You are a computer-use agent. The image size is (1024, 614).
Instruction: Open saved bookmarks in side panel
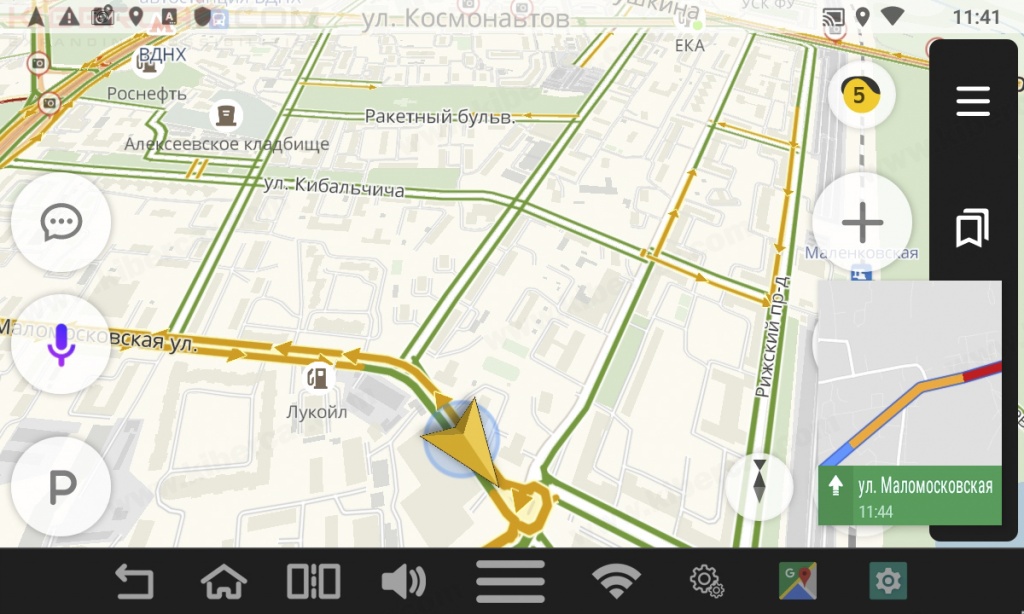tap(972, 228)
